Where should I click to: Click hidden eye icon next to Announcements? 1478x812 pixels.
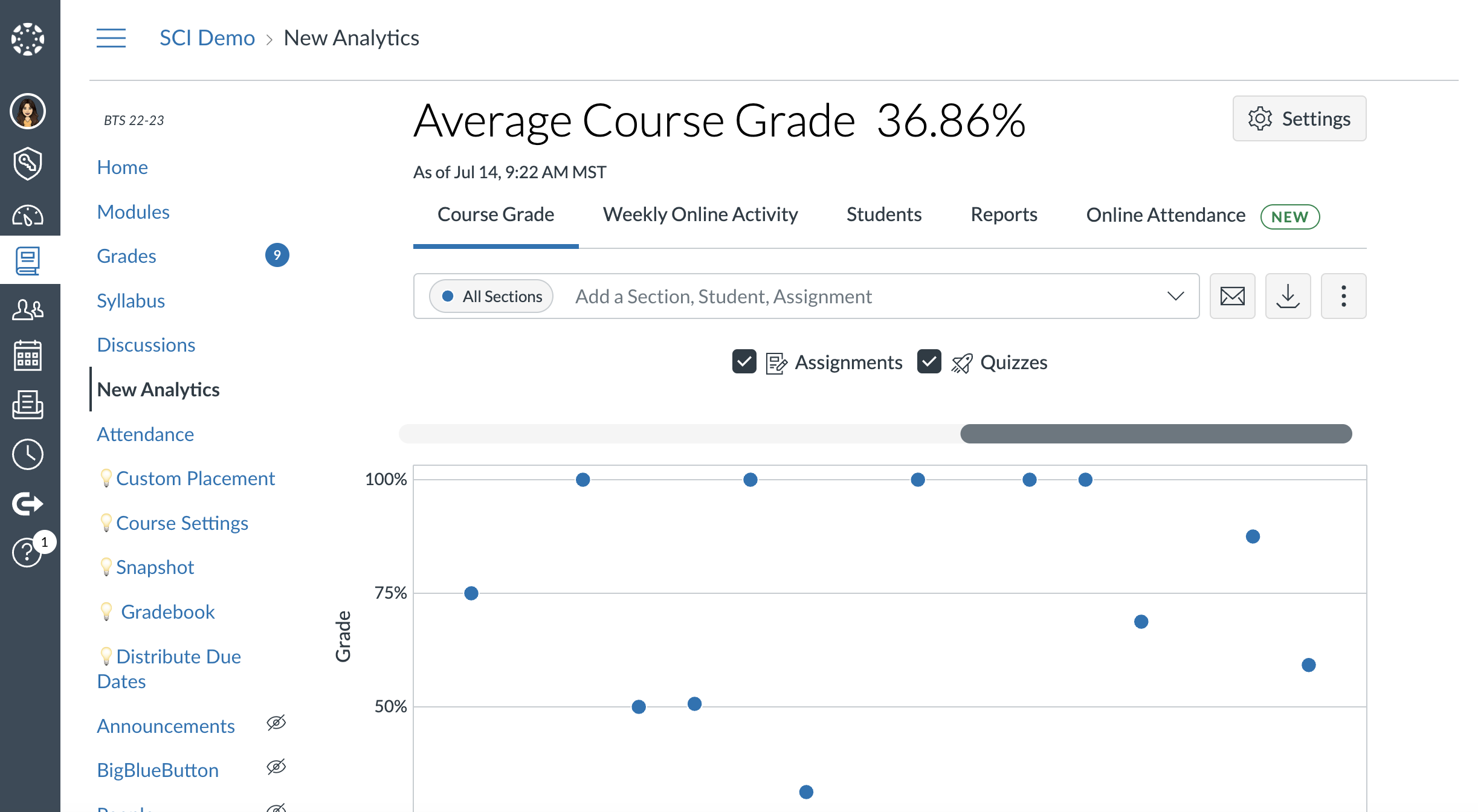pos(276,723)
